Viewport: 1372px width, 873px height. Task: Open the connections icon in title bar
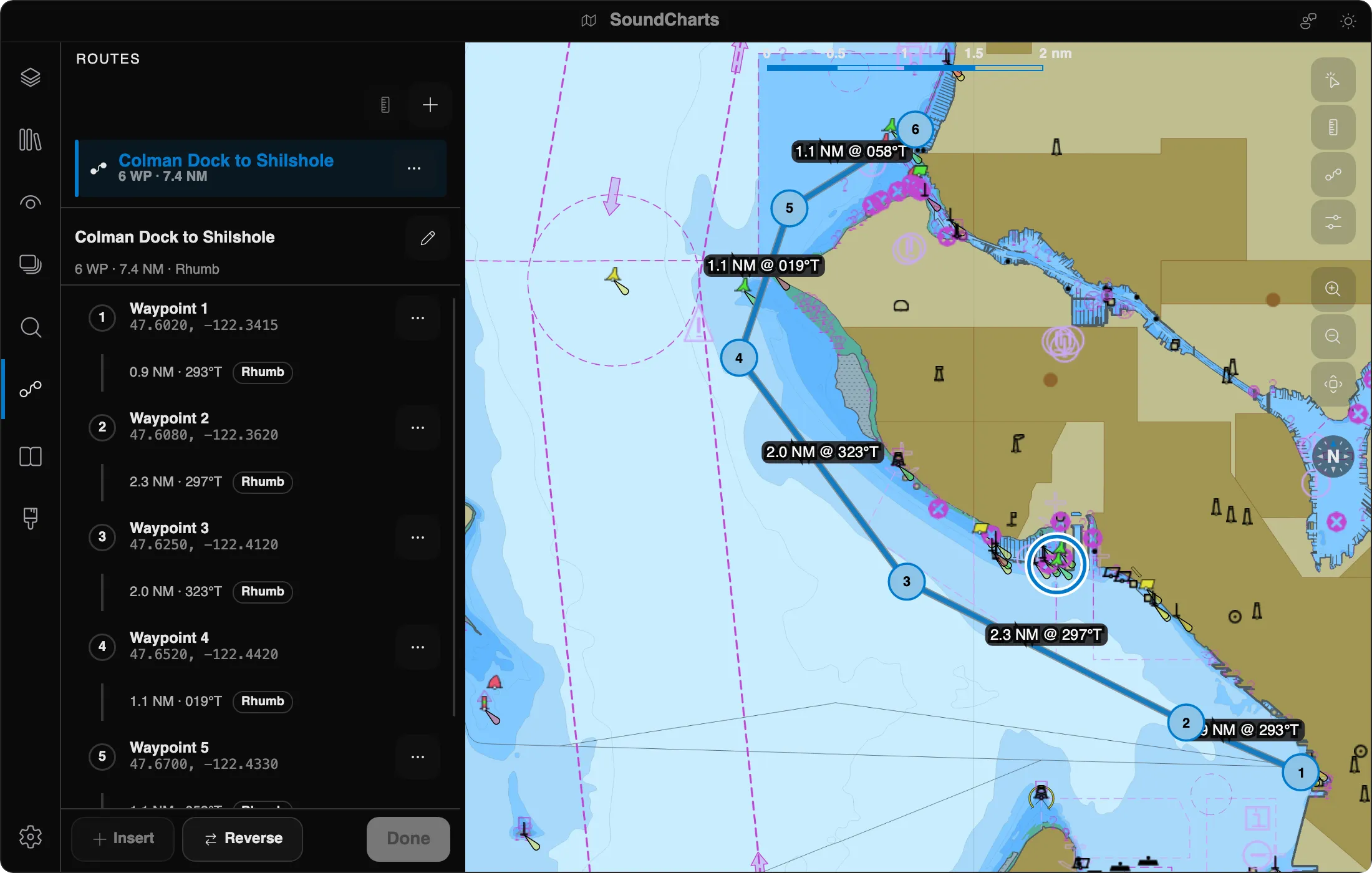1308,21
